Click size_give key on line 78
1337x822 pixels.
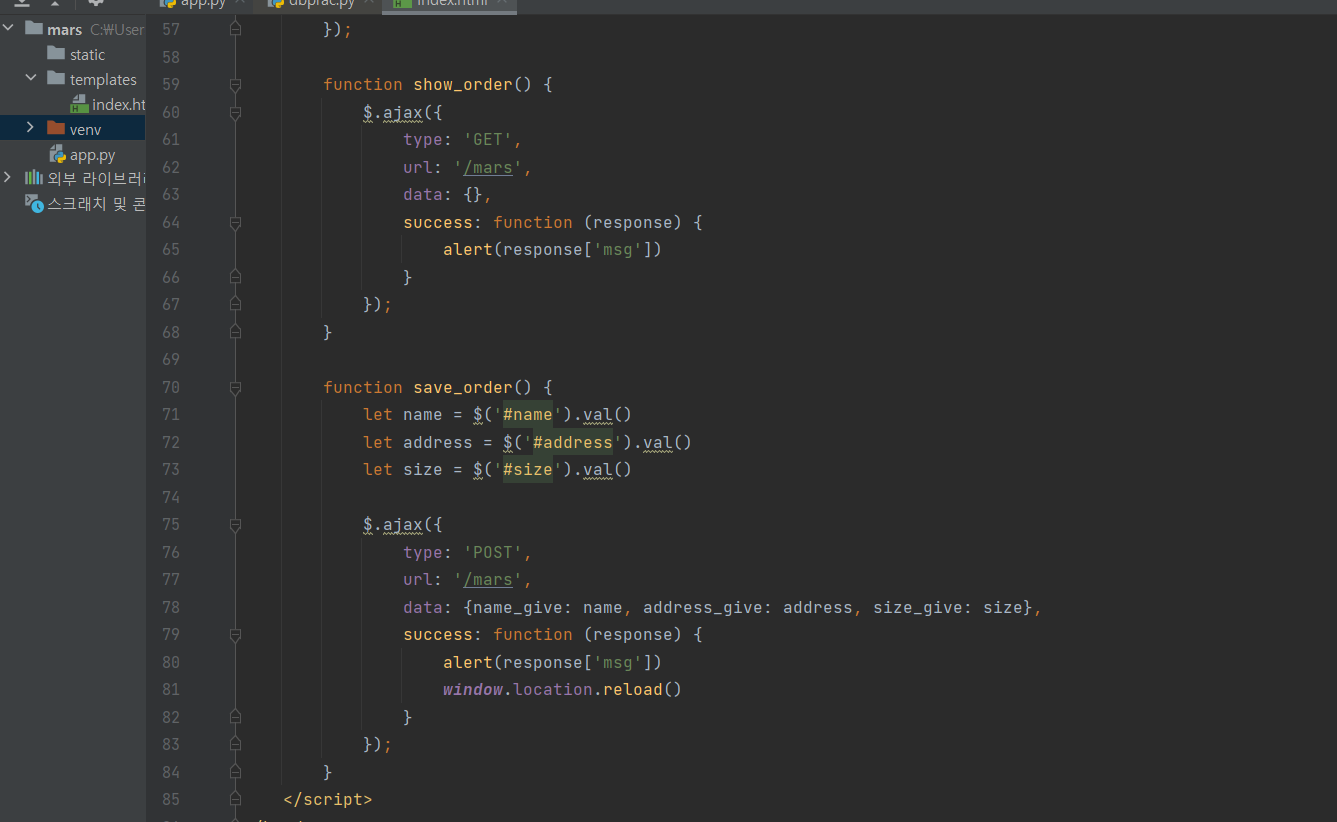[918, 608]
